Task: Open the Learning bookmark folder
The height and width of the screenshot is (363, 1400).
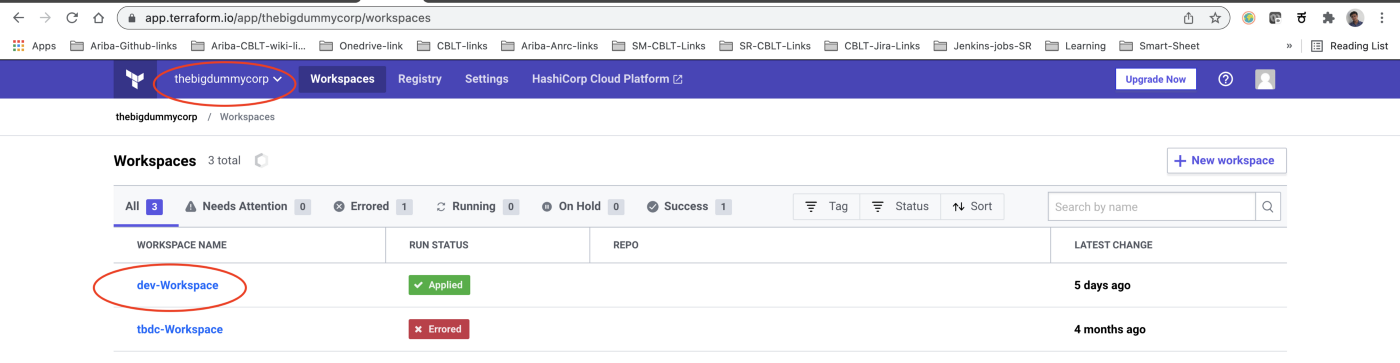Action: click(1076, 46)
